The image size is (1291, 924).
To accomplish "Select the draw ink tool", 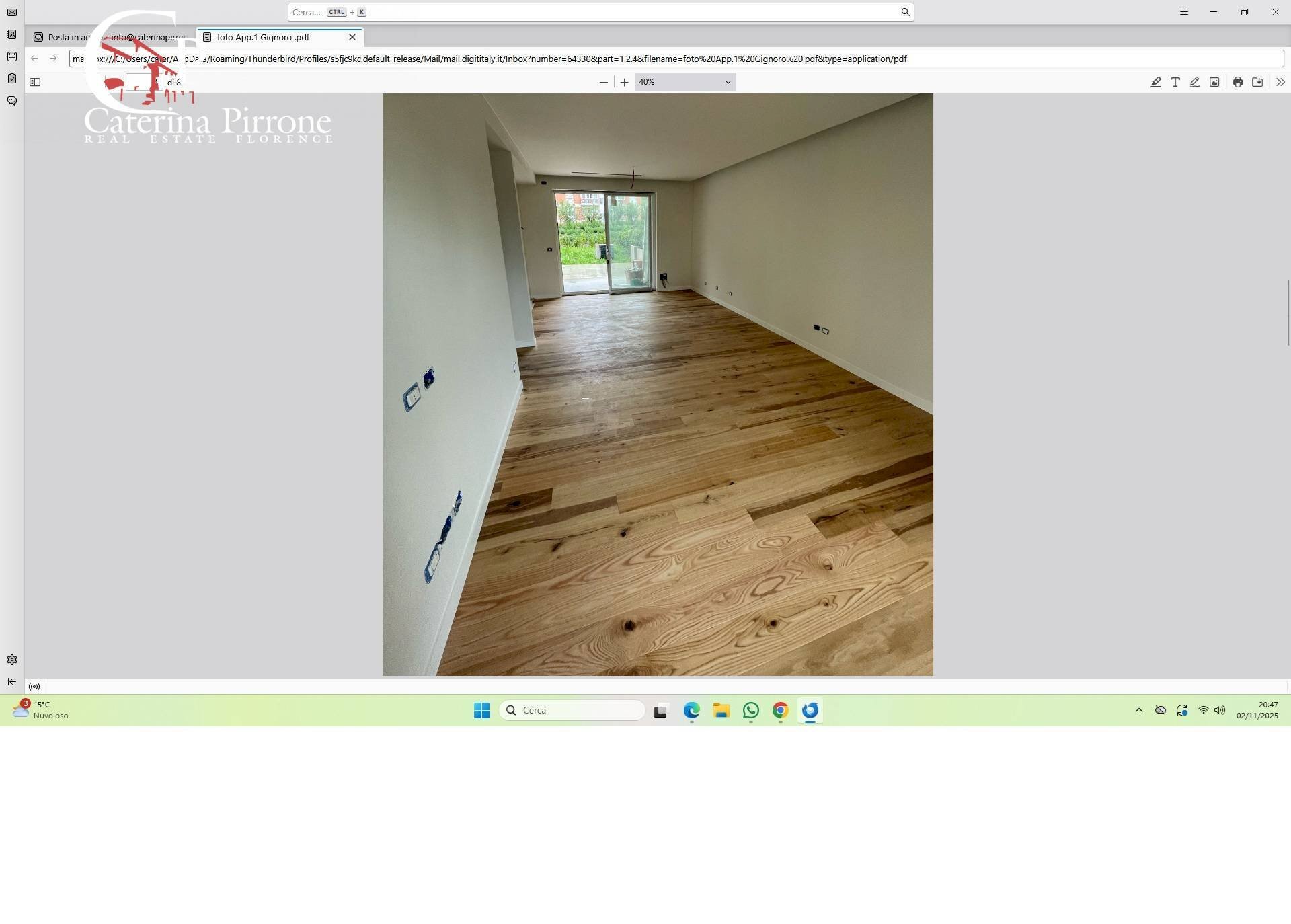I will click(1194, 82).
